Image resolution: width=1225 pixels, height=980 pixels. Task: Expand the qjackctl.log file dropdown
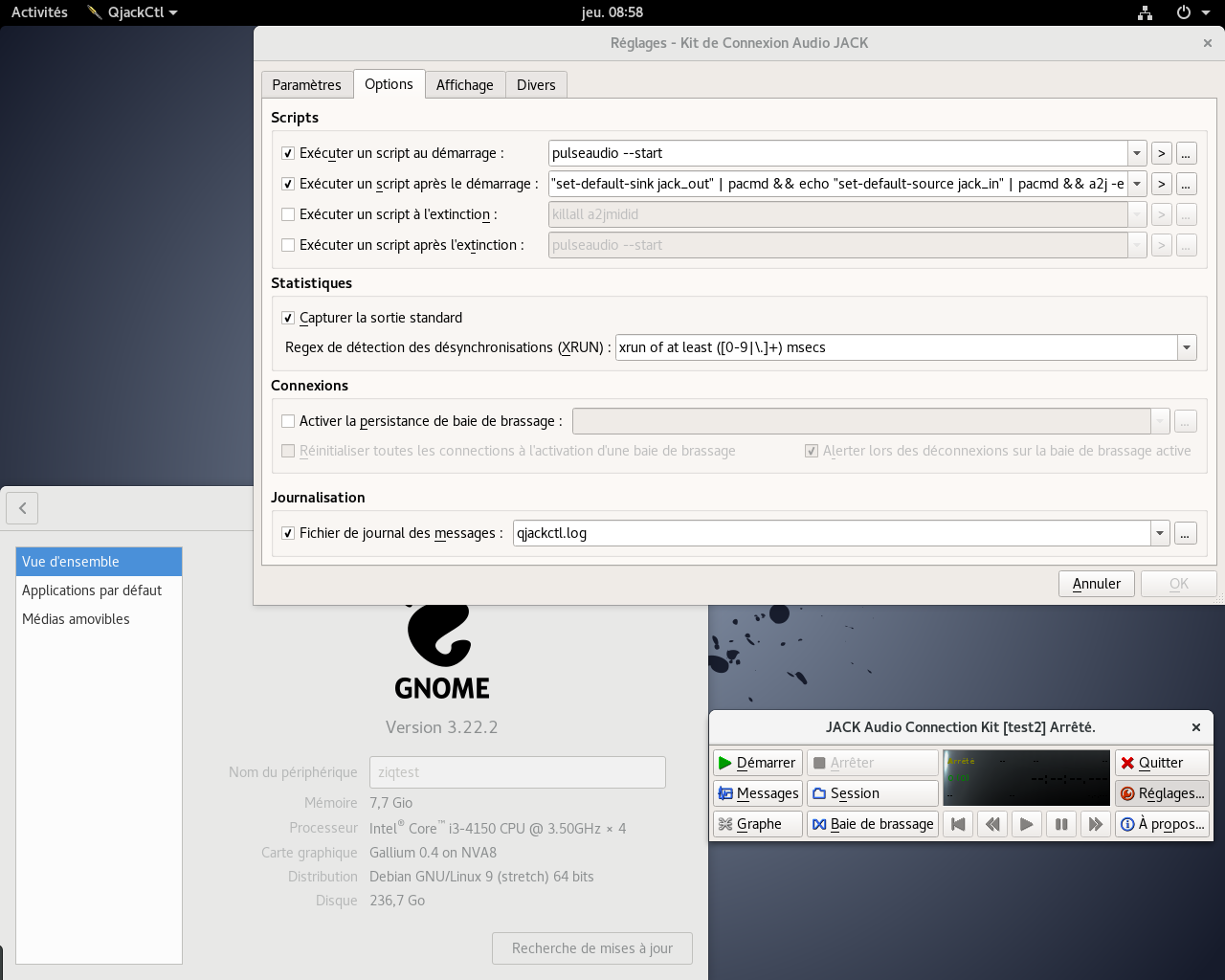pyautogui.click(x=1160, y=533)
